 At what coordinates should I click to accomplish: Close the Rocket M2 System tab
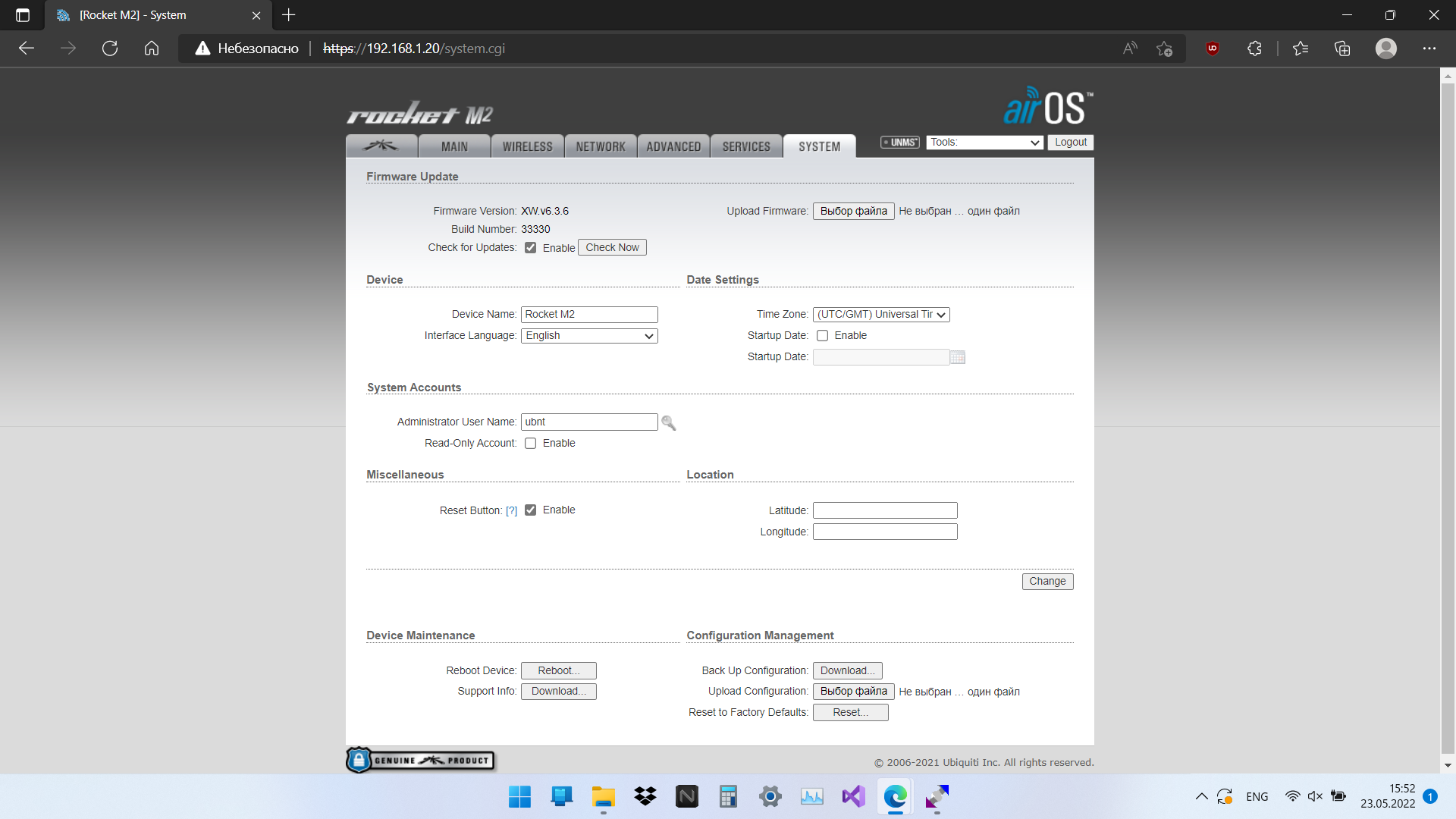[x=256, y=15]
